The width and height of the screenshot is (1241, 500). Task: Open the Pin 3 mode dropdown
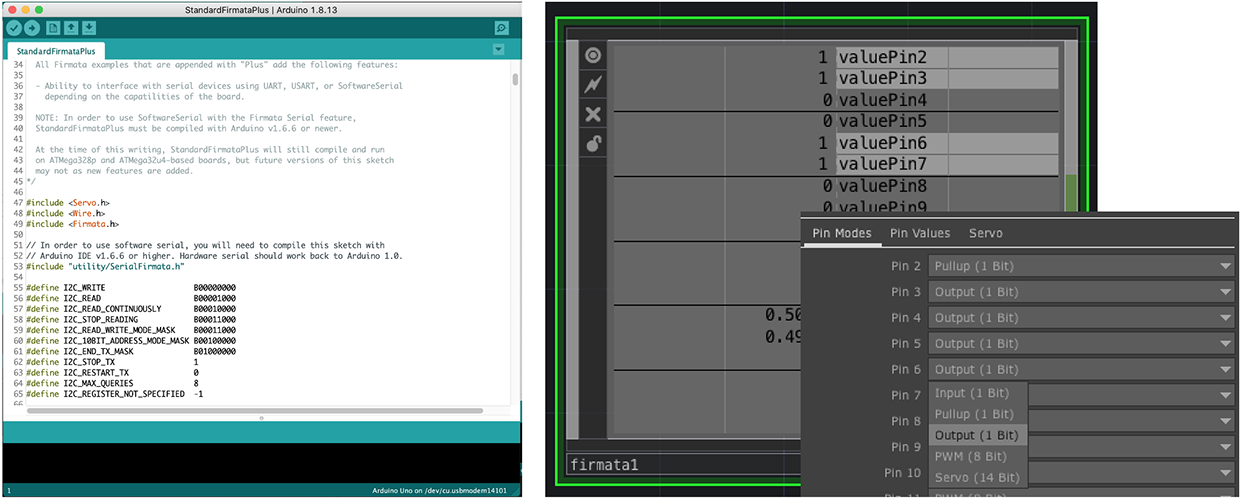(1083, 292)
